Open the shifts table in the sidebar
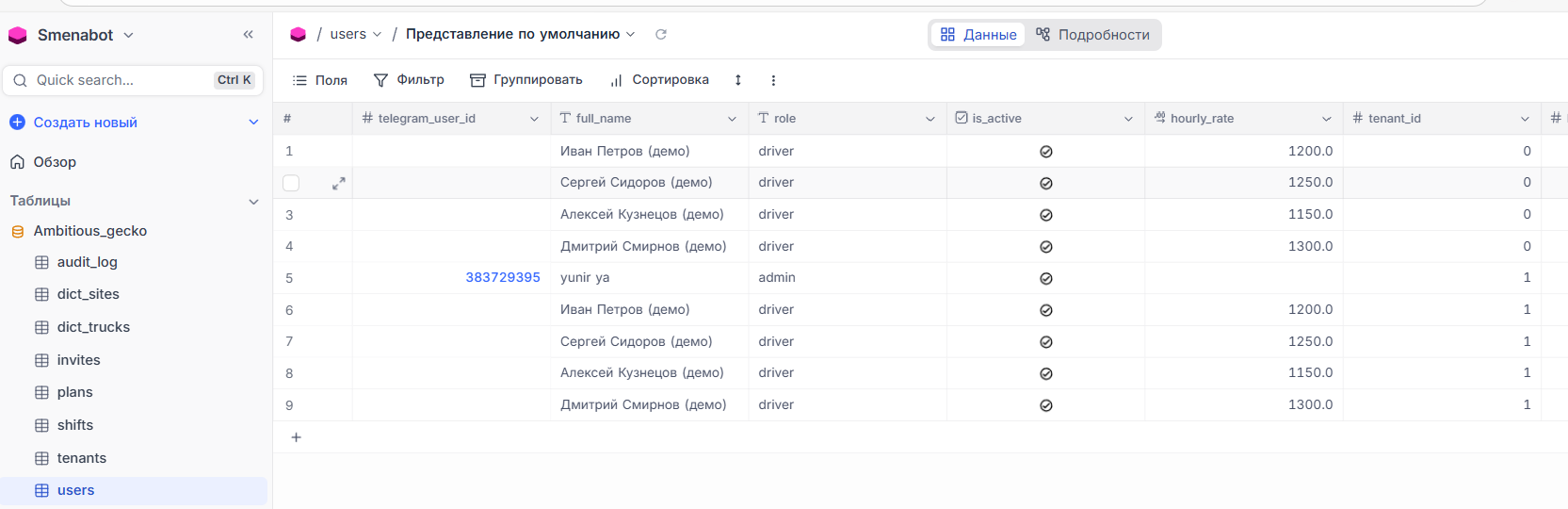This screenshot has width=1568, height=509. (74, 425)
